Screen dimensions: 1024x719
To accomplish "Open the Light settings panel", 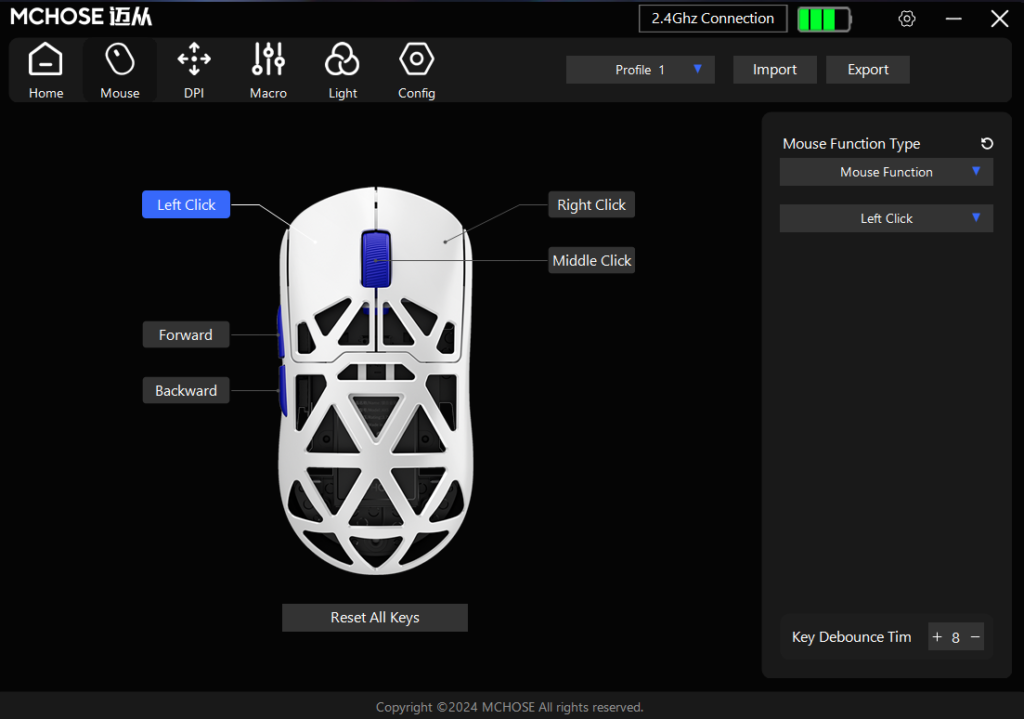I will (342, 69).
